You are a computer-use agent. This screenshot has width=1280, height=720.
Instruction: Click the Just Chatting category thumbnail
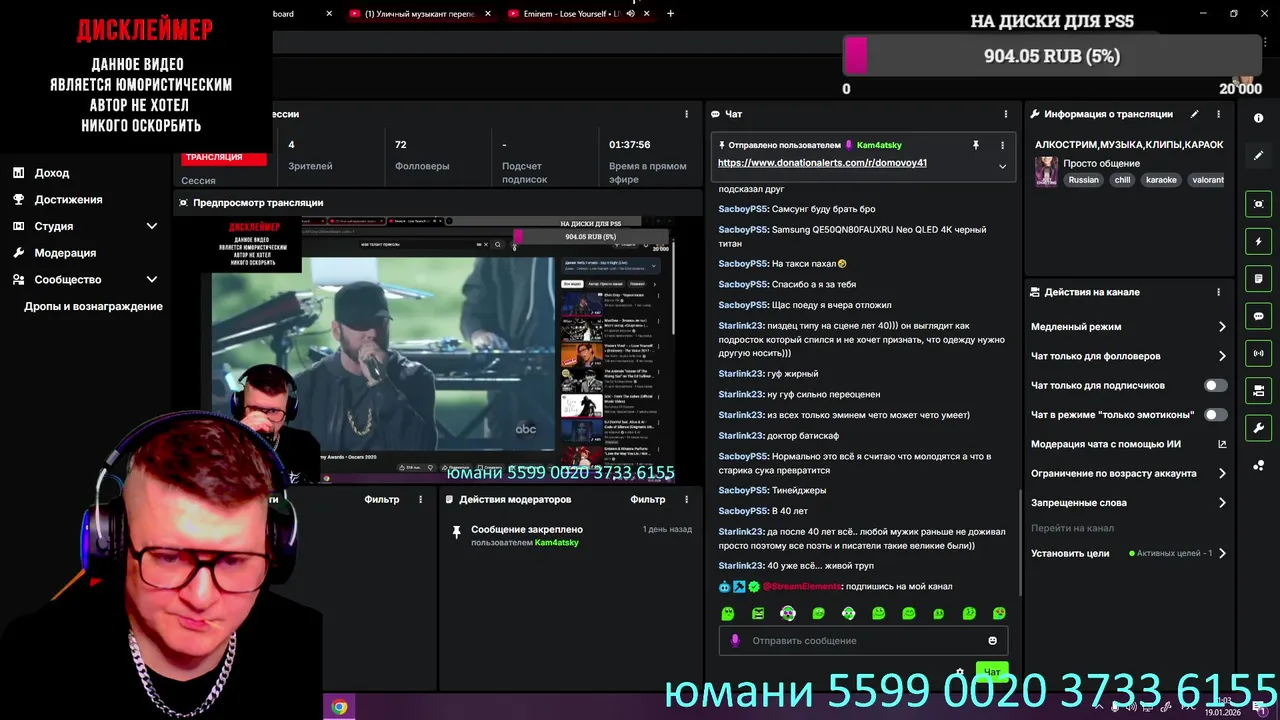point(1046,171)
